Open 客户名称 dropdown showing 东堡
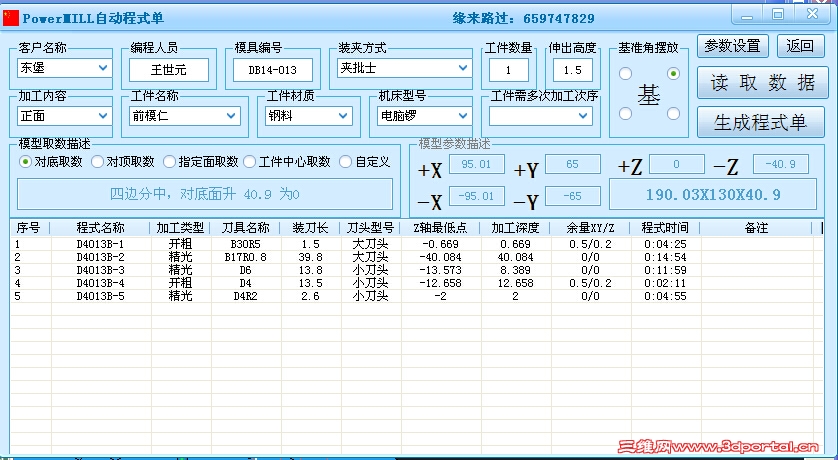Screen dimensions: 838x460 click(65, 68)
